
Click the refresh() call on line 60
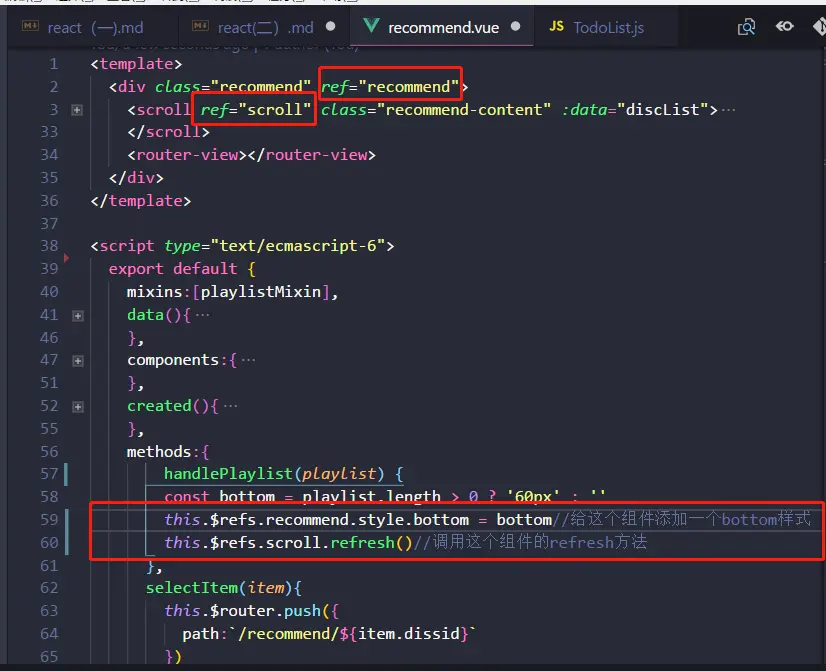click(x=371, y=542)
